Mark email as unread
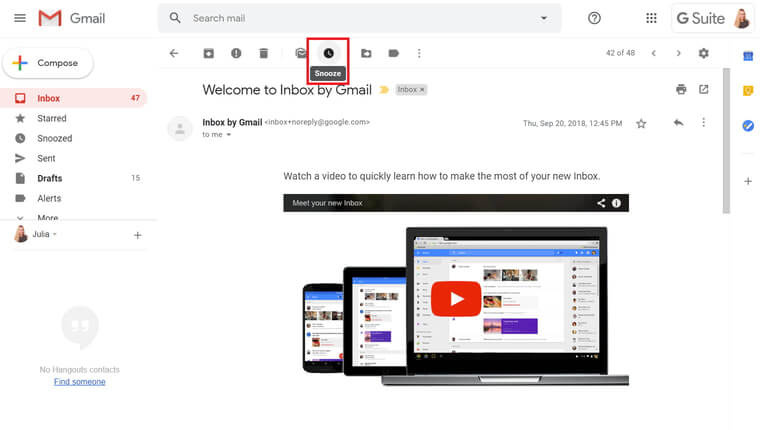This screenshot has width=760, height=430. coord(301,53)
